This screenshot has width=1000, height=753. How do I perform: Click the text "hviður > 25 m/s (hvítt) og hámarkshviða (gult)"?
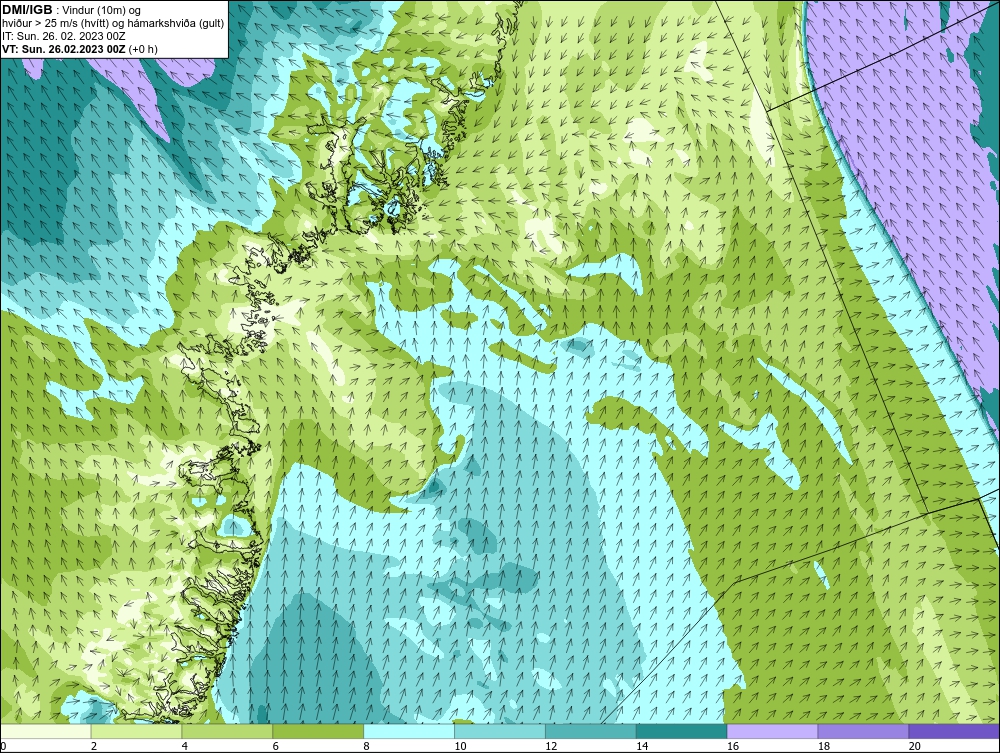pyautogui.click(x=113, y=23)
